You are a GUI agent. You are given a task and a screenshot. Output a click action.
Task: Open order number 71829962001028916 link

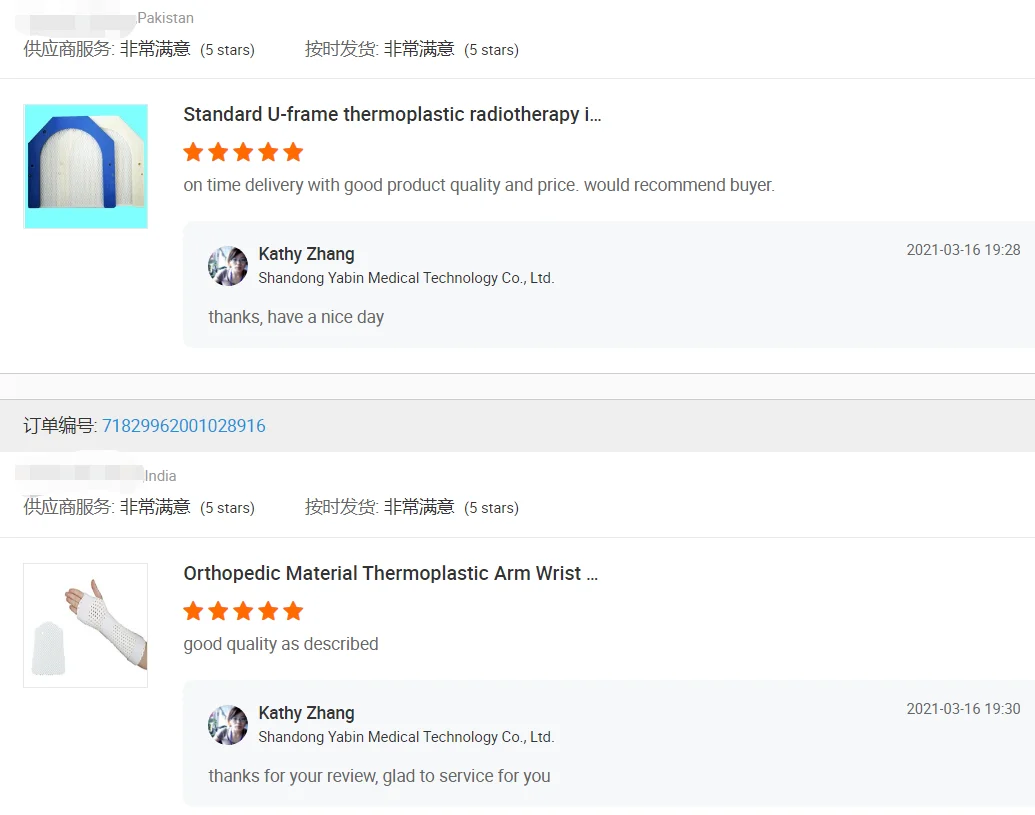[184, 426]
